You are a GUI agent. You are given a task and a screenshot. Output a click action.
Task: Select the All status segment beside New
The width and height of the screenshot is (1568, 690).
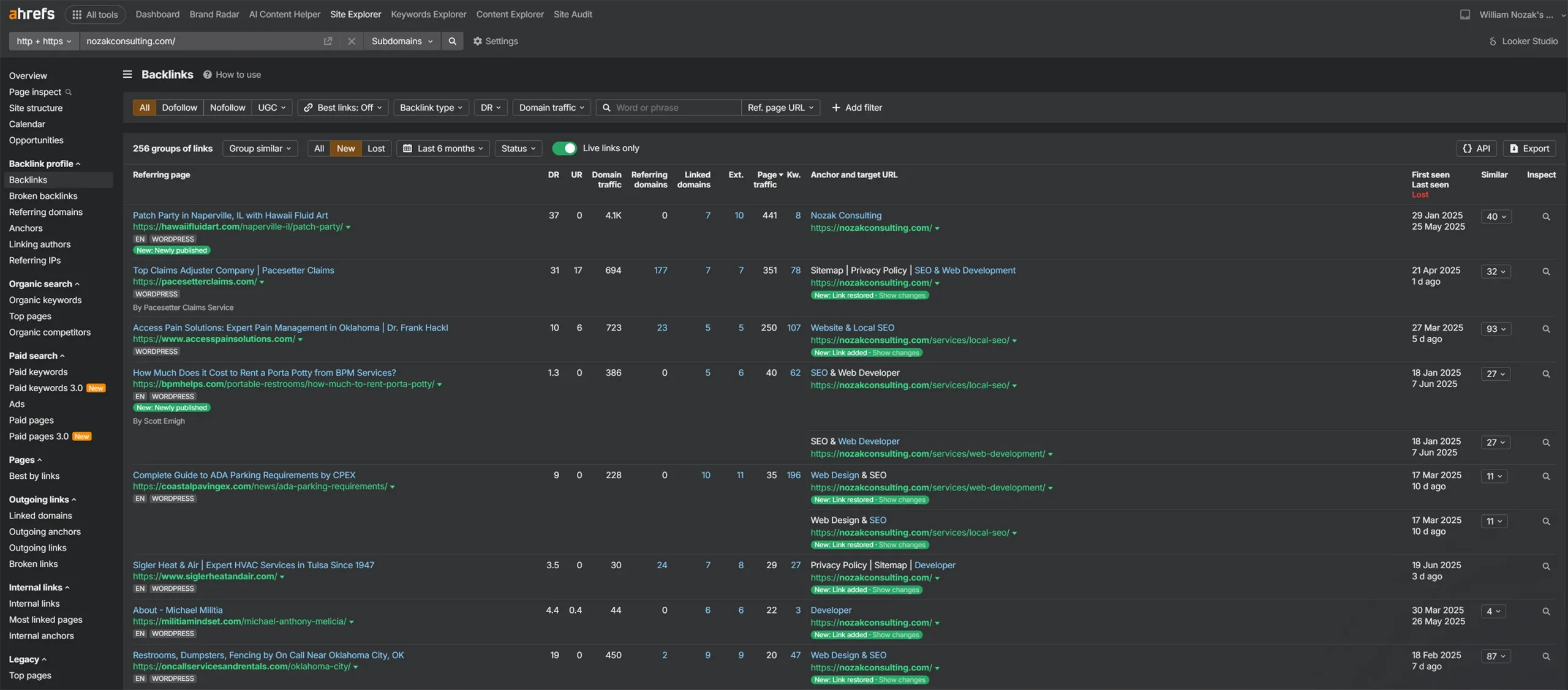[x=319, y=148]
